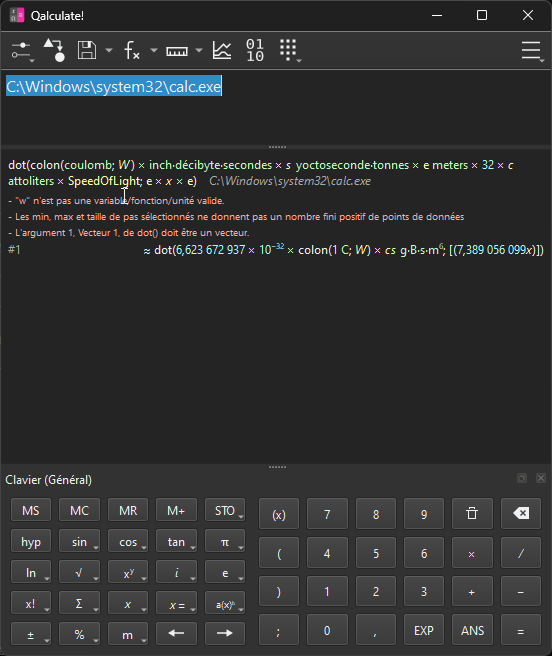This screenshot has width=552, height=656.
Task: Click the history/keypad divider handle dots
Action: 277,466
